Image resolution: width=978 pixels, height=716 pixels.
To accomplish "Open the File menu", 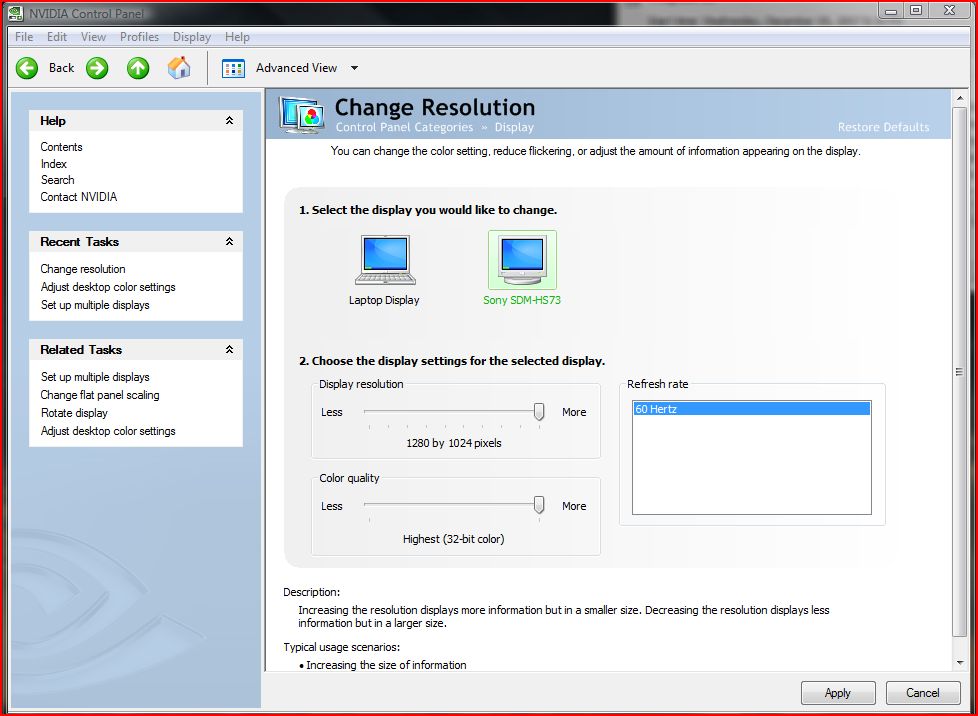I will coord(24,37).
